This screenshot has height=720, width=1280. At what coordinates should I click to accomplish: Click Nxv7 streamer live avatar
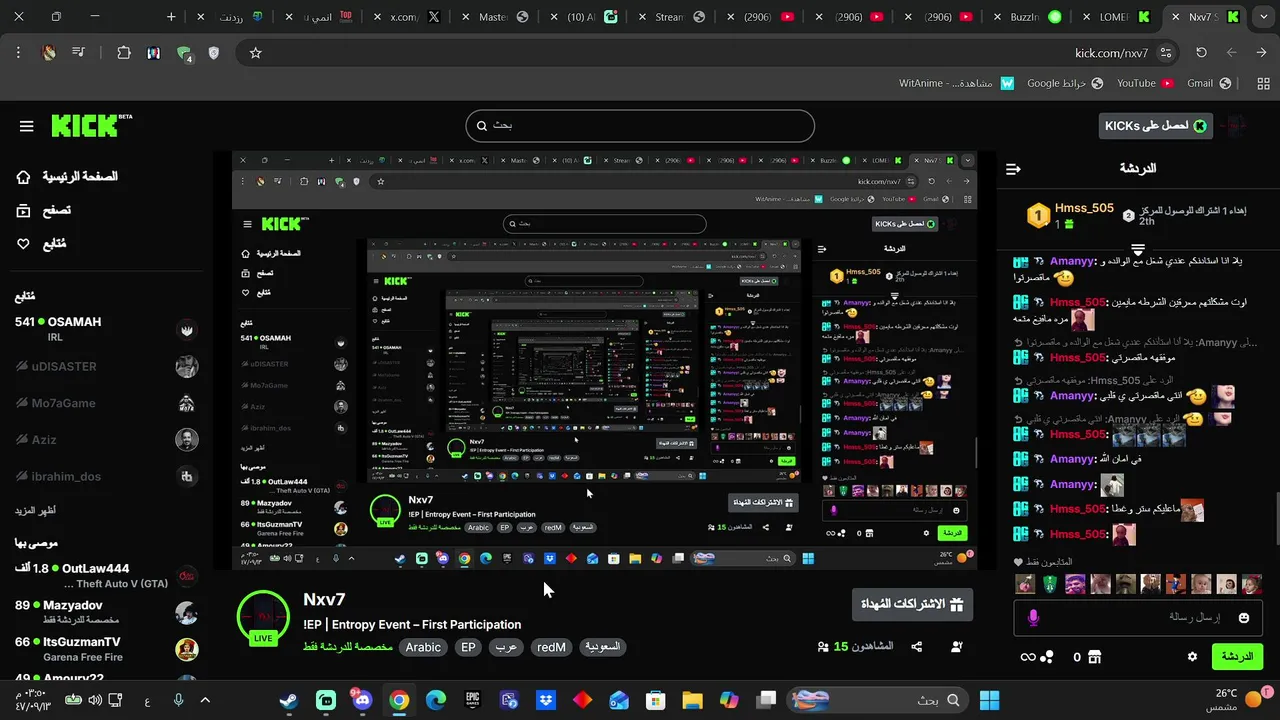263,616
